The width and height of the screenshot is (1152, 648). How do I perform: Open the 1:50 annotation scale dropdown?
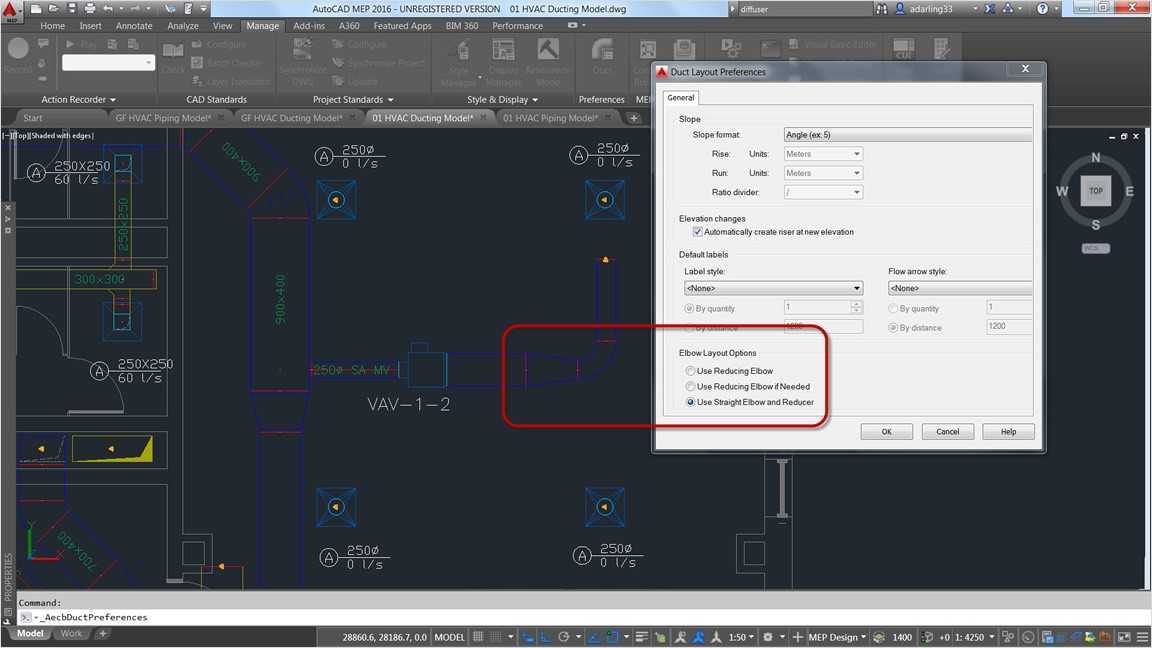pos(741,637)
